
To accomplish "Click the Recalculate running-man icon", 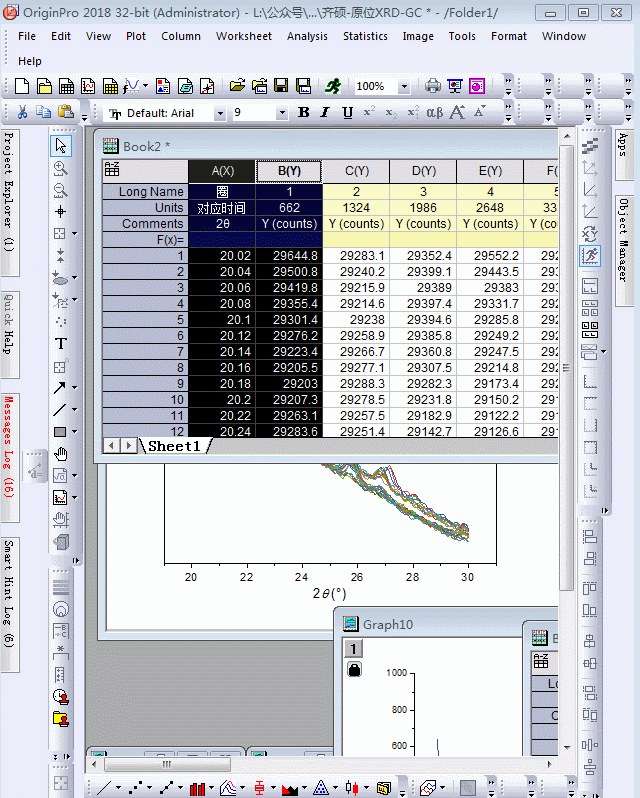I will point(333,86).
